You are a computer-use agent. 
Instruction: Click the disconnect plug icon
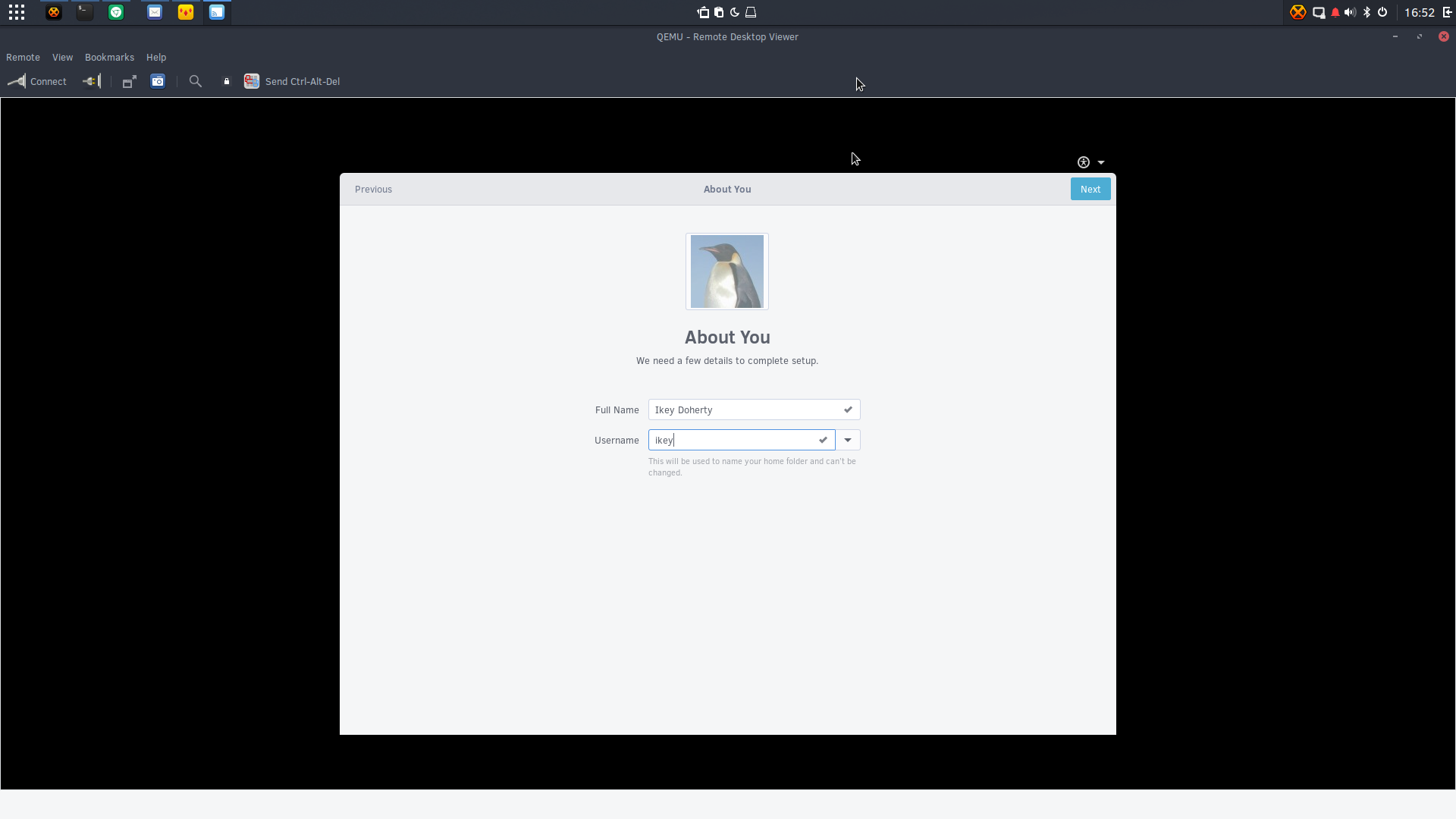point(91,81)
